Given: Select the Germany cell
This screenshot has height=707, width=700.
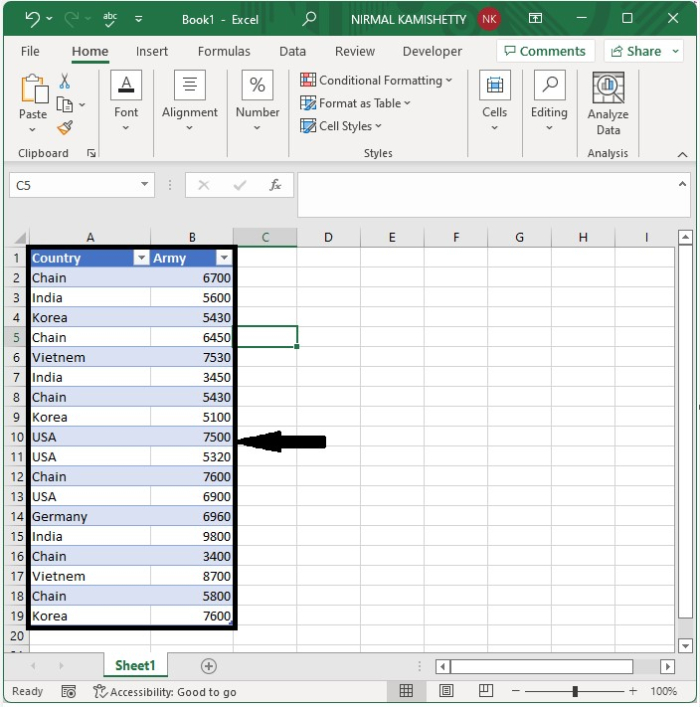Looking at the screenshot, I should tap(90, 516).
